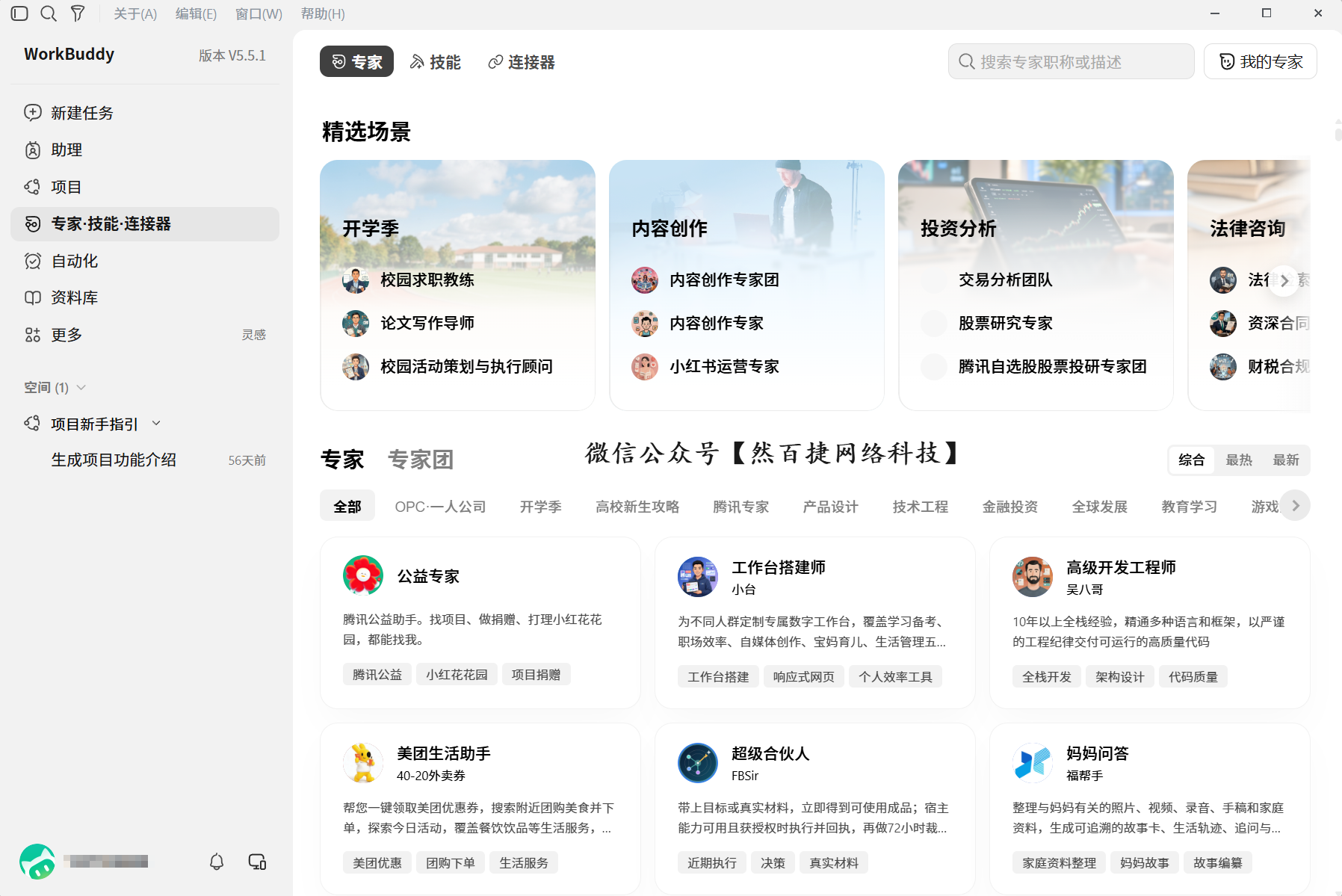The image size is (1342, 896).
Task: Sort experts by 最新
Action: click(x=1286, y=460)
